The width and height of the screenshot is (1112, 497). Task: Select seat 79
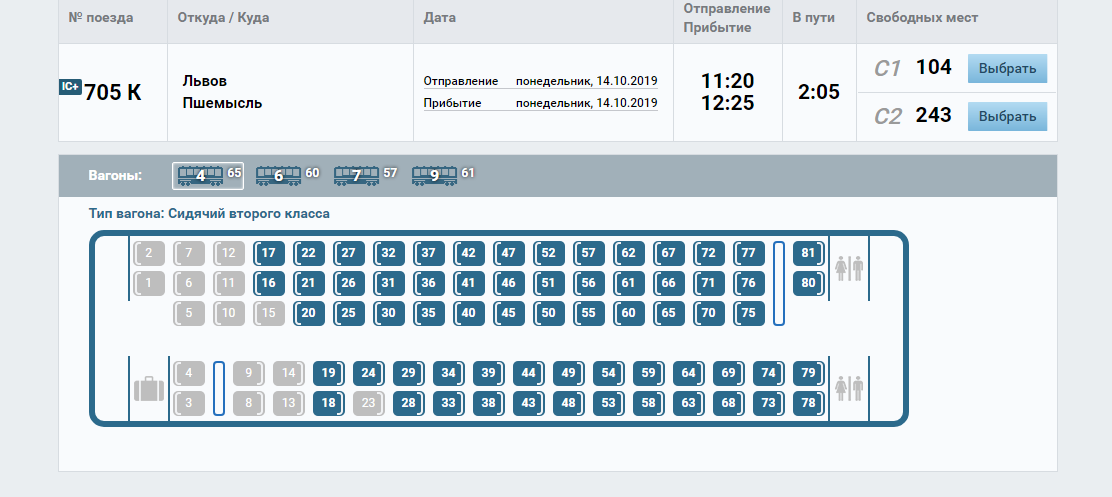808,373
